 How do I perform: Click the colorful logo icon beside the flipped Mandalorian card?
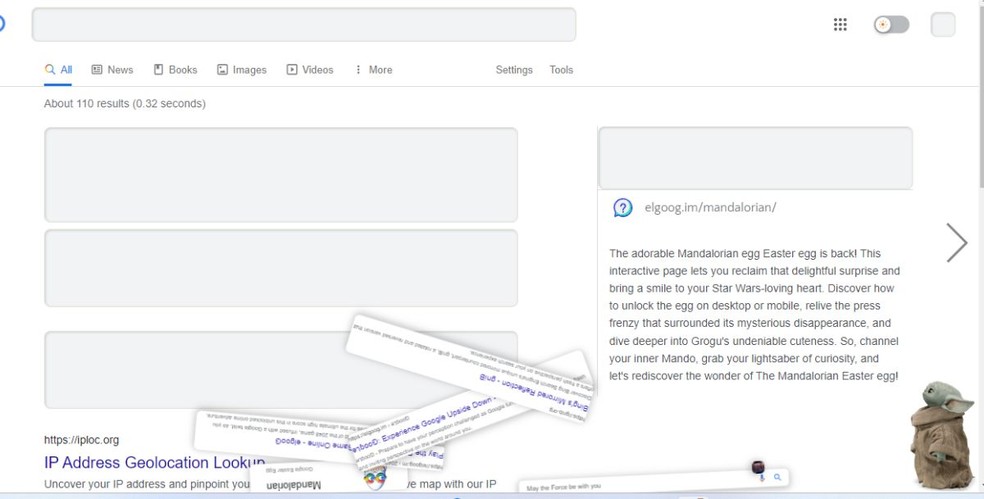(375, 480)
